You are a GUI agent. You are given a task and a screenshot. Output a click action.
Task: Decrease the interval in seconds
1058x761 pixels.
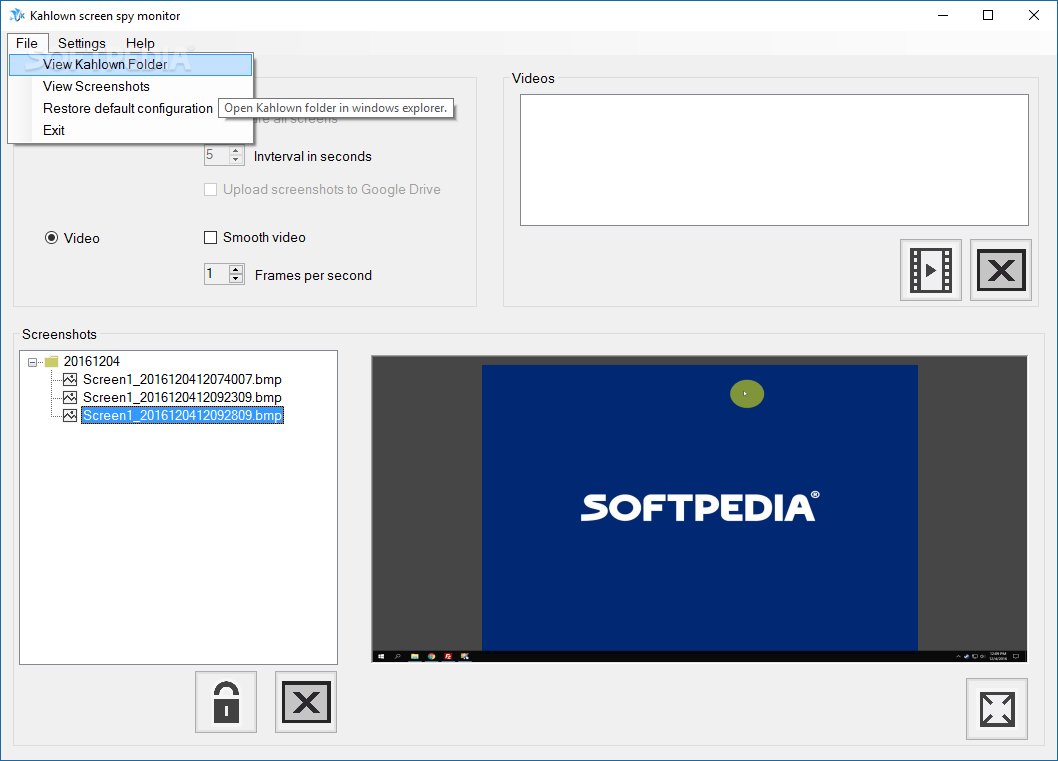click(235, 160)
